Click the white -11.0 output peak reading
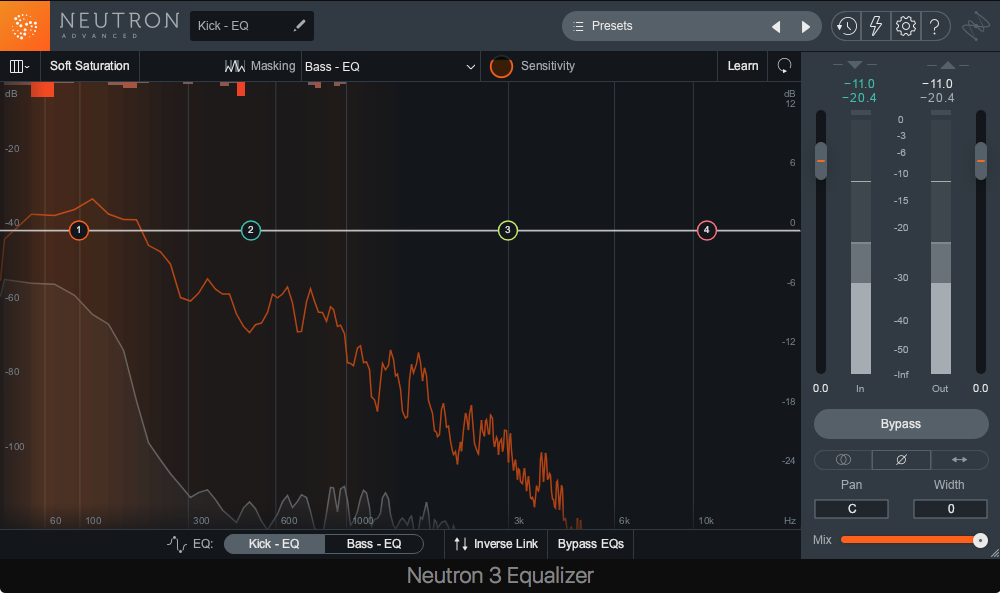 (937, 84)
